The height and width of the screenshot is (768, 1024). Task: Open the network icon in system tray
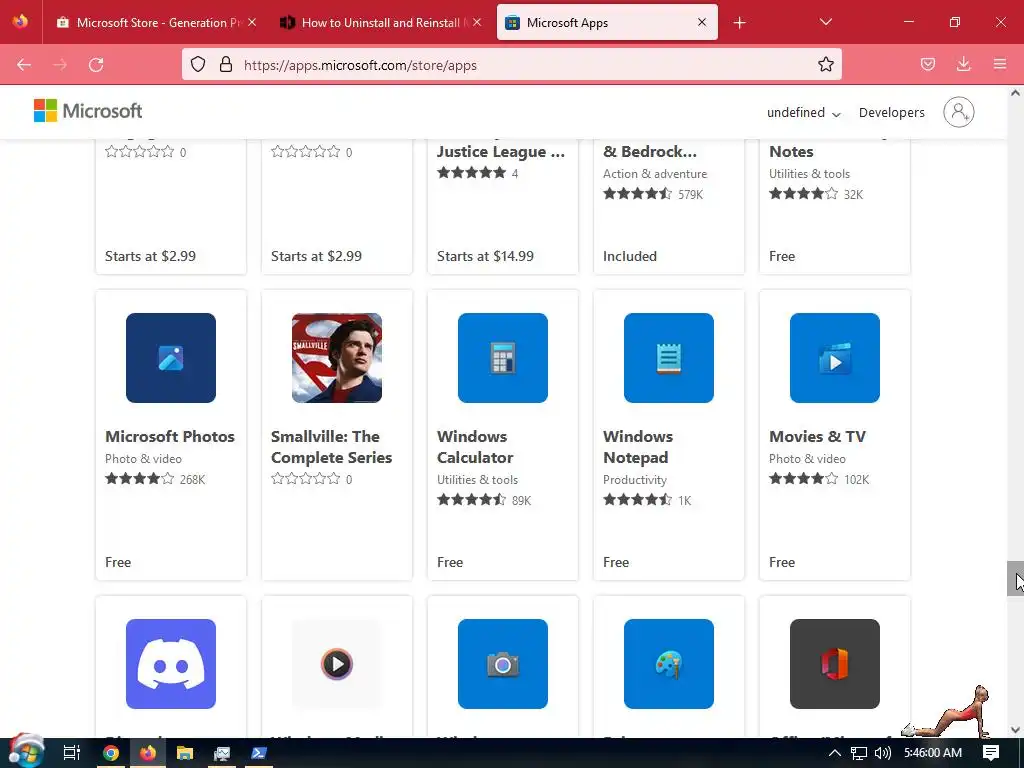(859, 753)
